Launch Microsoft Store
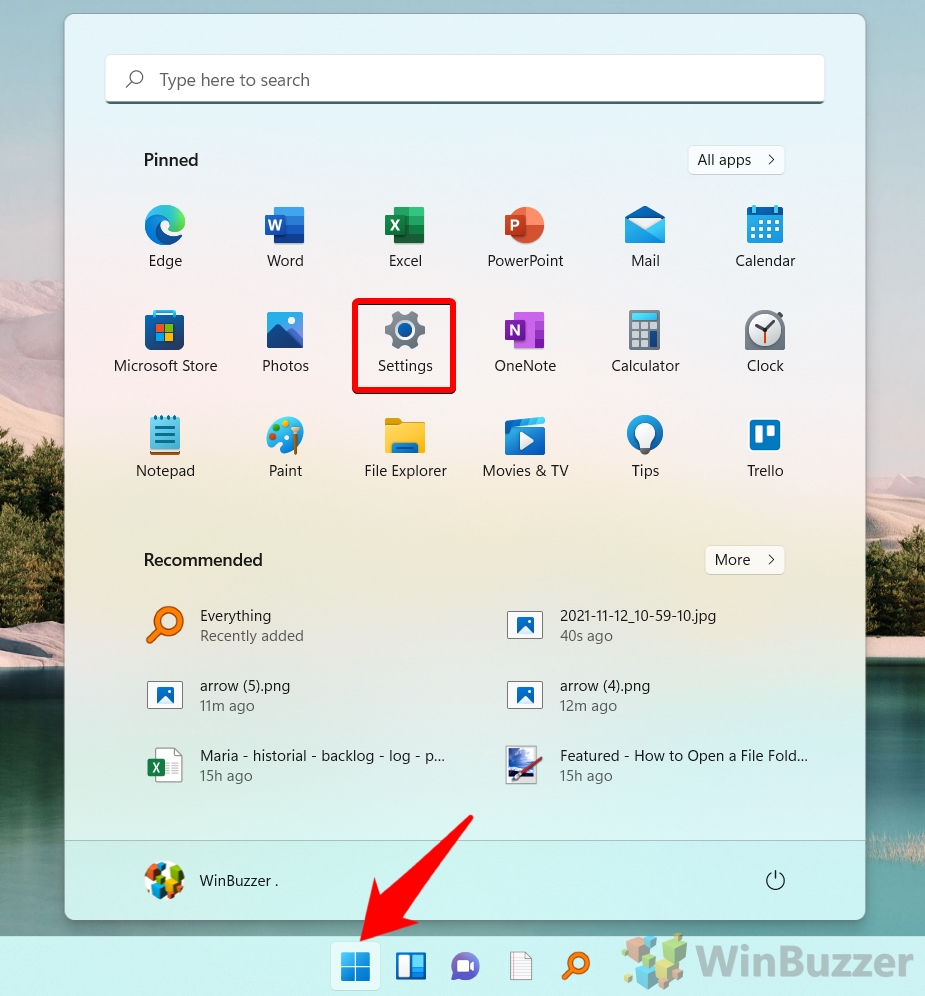The width and height of the screenshot is (925, 996). pos(165,342)
